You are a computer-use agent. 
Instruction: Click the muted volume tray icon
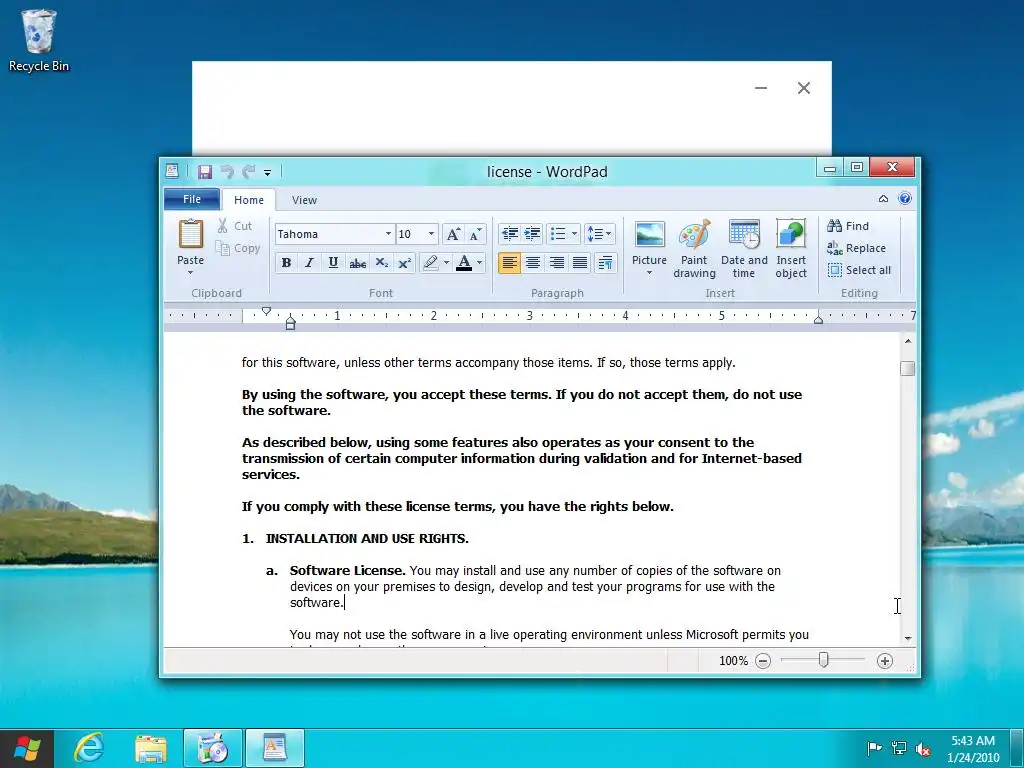[x=923, y=748]
